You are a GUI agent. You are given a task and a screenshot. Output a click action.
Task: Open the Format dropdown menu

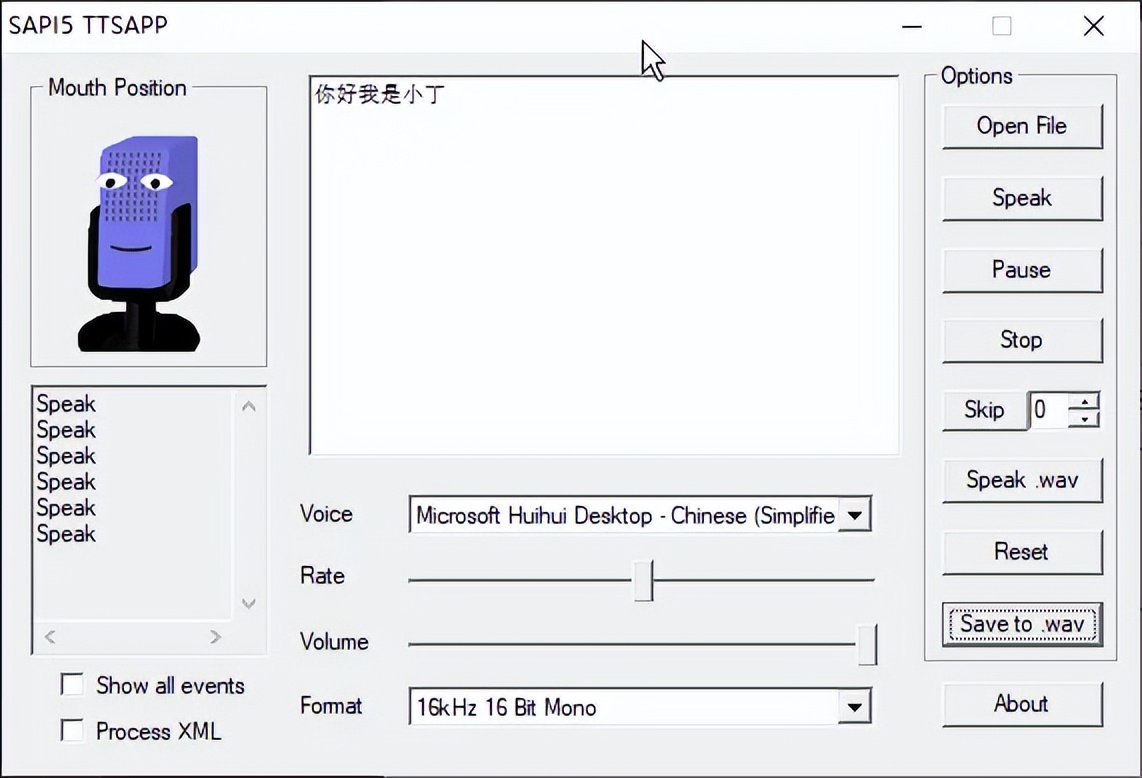pyautogui.click(x=853, y=707)
